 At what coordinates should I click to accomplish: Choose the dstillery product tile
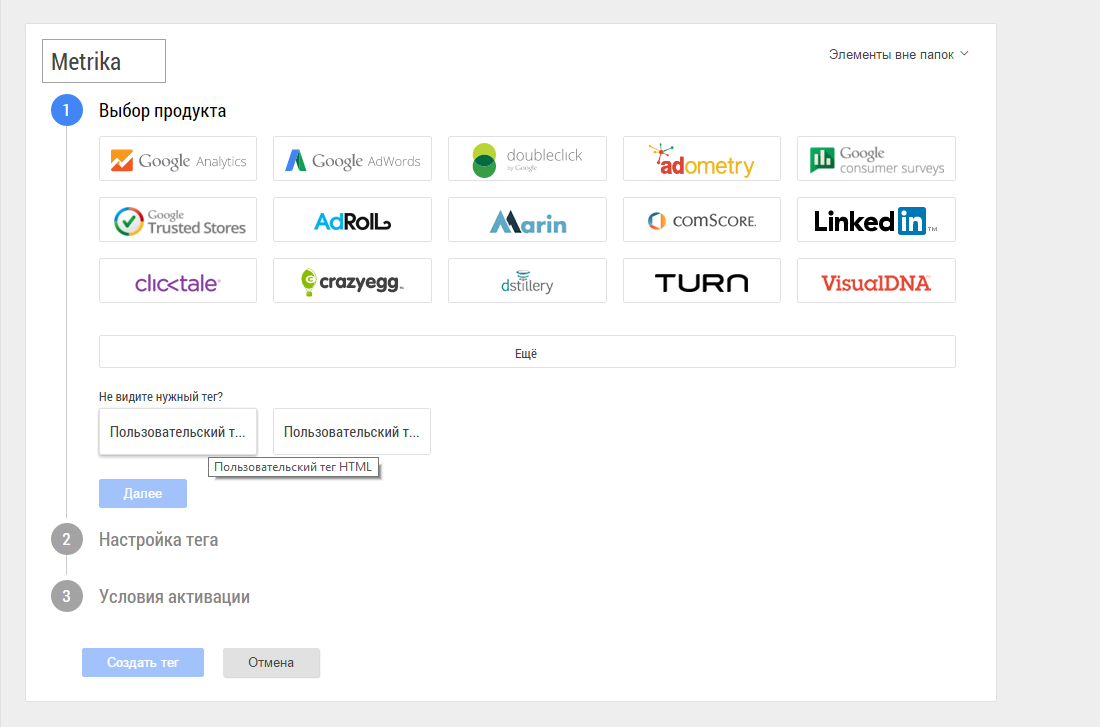527,281
